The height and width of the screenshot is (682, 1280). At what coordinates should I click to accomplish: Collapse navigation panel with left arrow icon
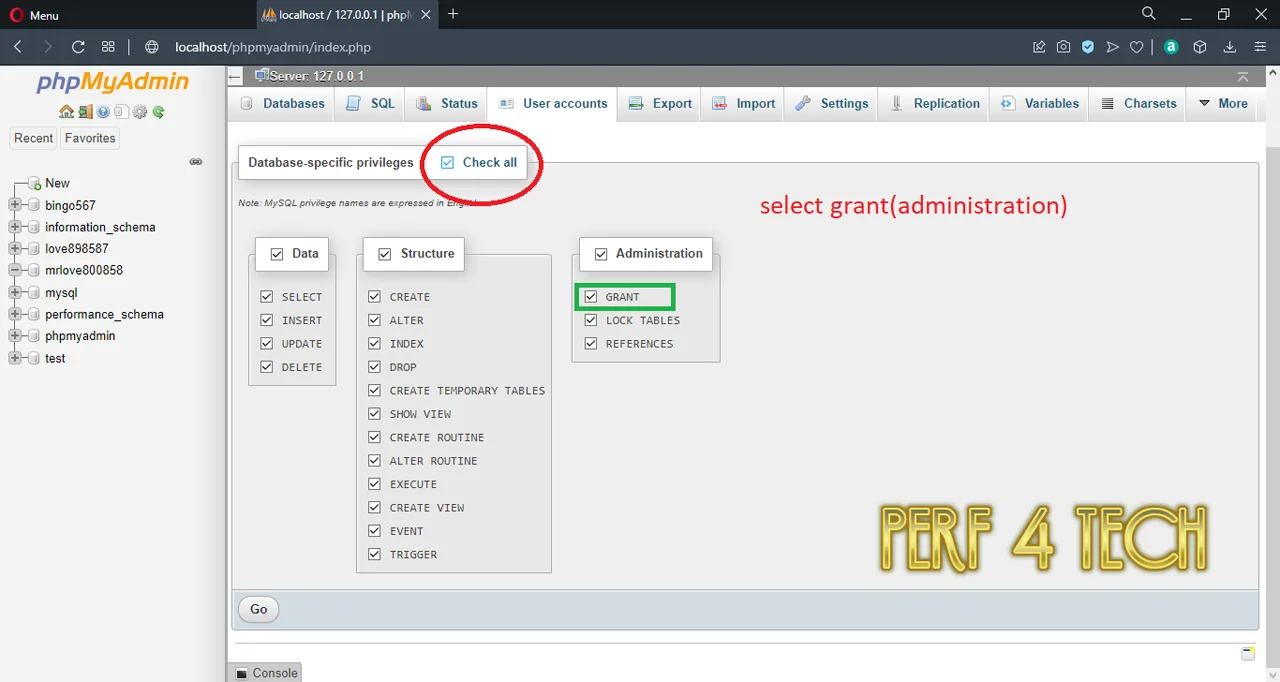[235, 76]
